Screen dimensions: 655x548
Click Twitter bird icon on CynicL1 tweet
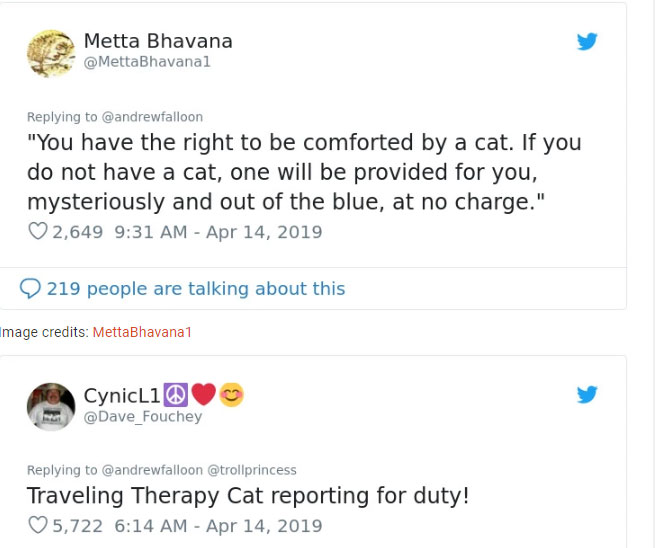[x=587, y=395]
